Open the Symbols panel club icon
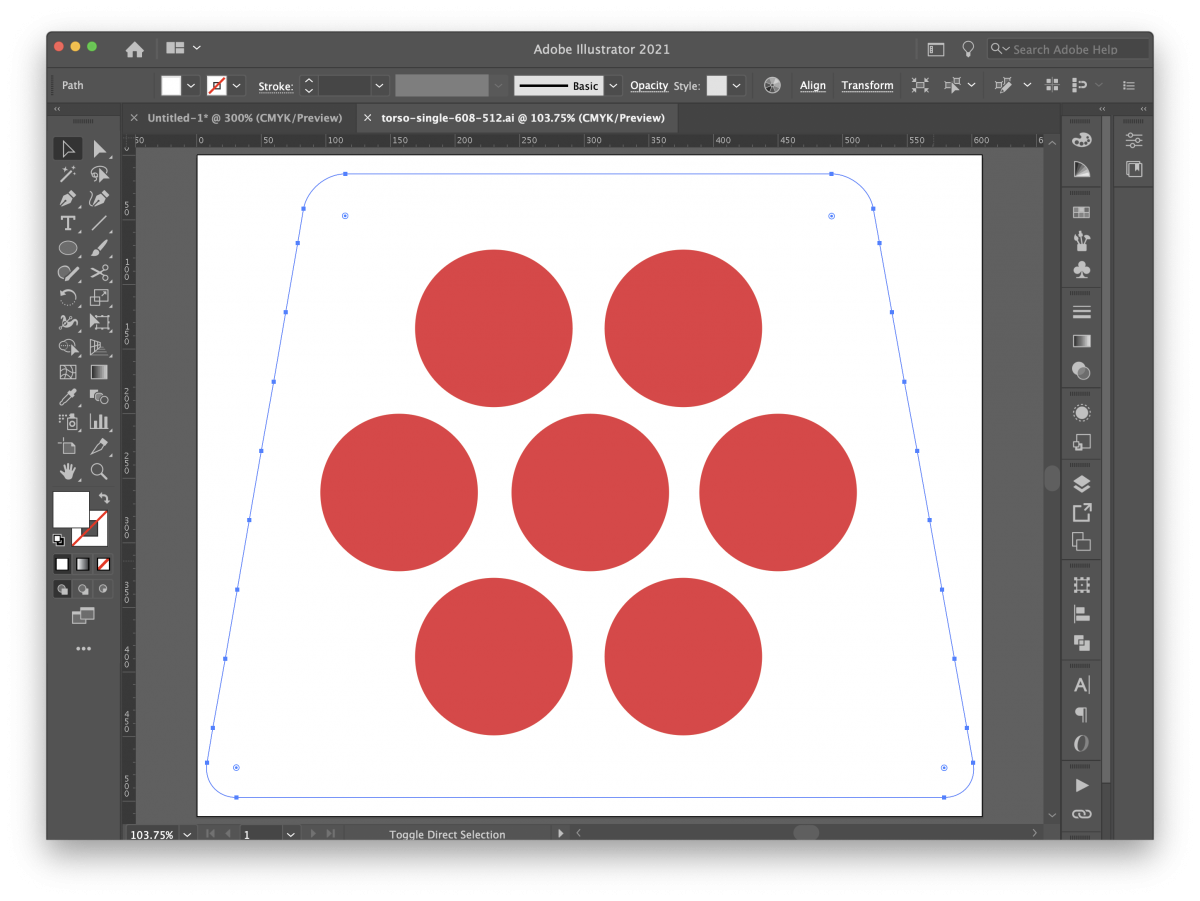The width and height of the screenshot is (1200, 901). click(1081, 269)
